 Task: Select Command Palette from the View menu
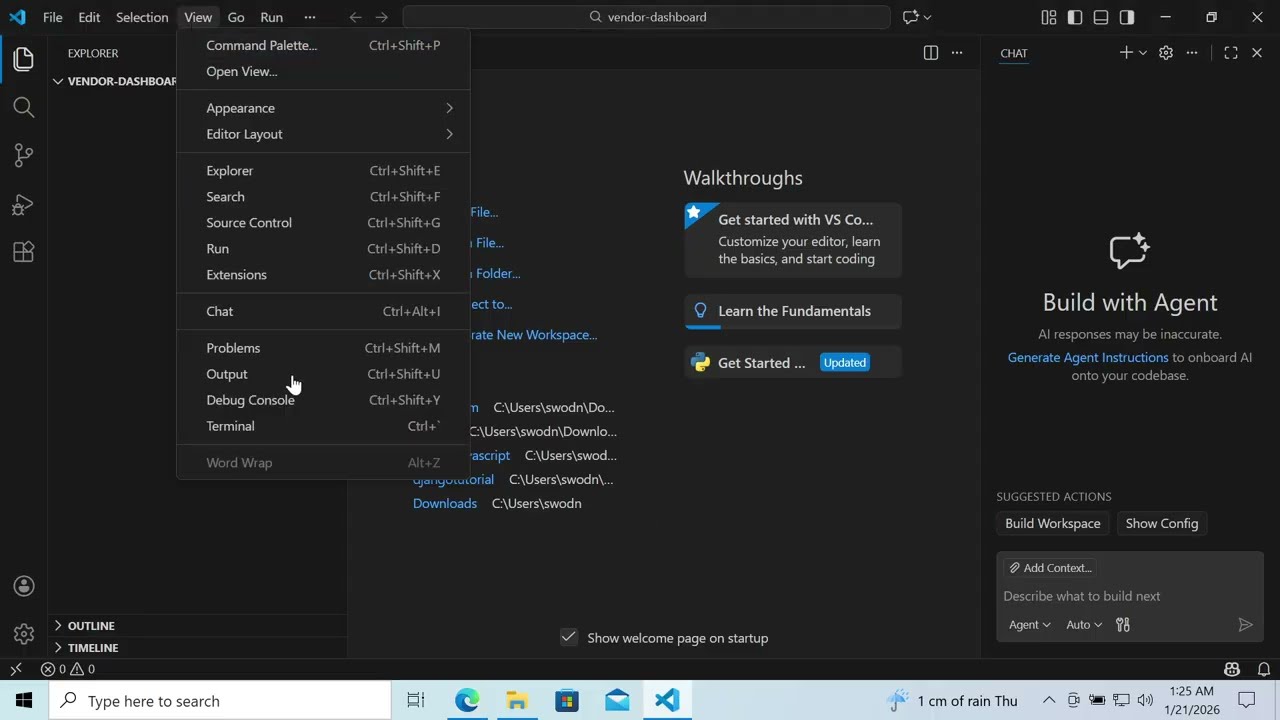pyautogui.click(x=323, y=45)
